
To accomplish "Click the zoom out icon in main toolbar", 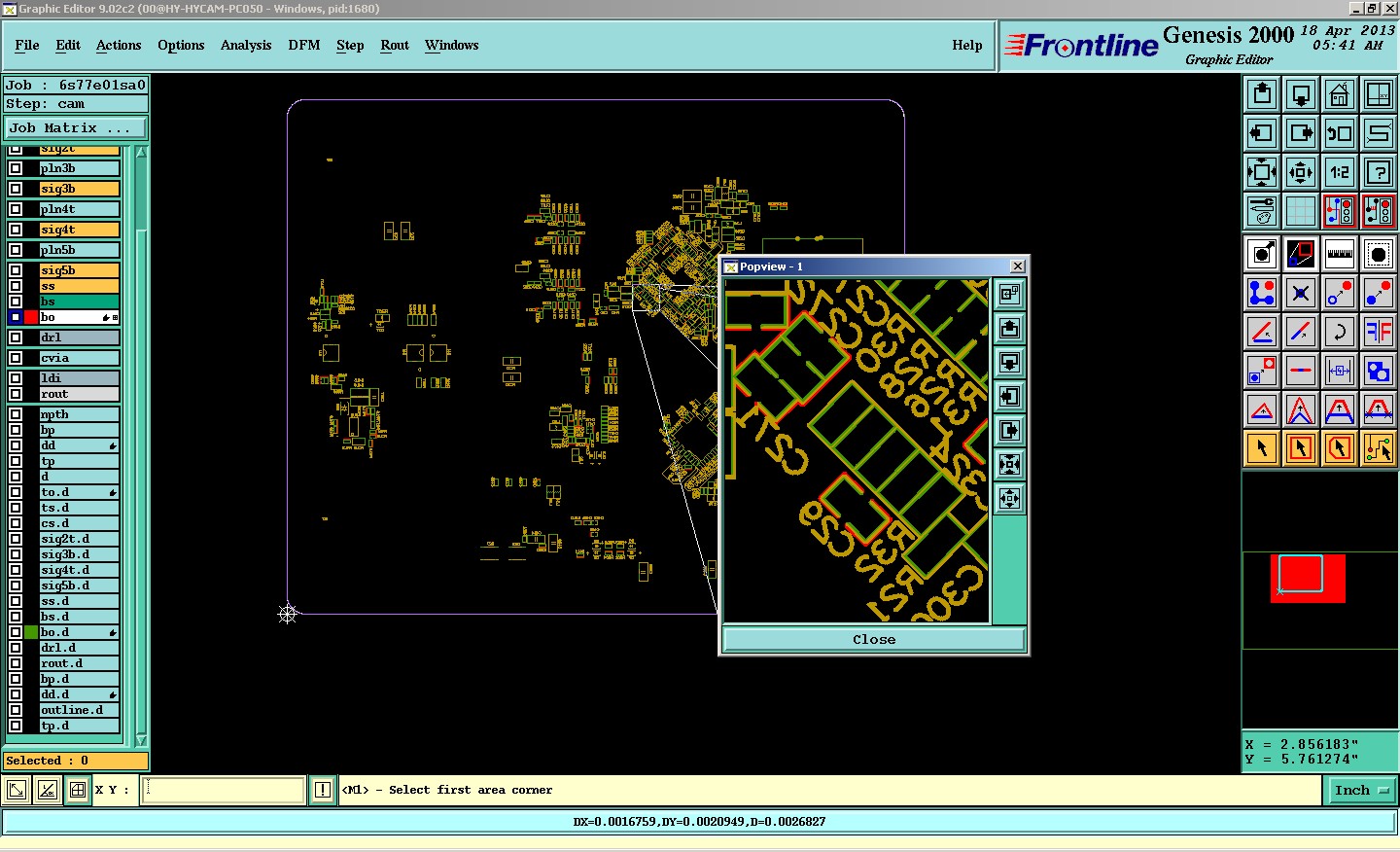I will click(1301, 172).
